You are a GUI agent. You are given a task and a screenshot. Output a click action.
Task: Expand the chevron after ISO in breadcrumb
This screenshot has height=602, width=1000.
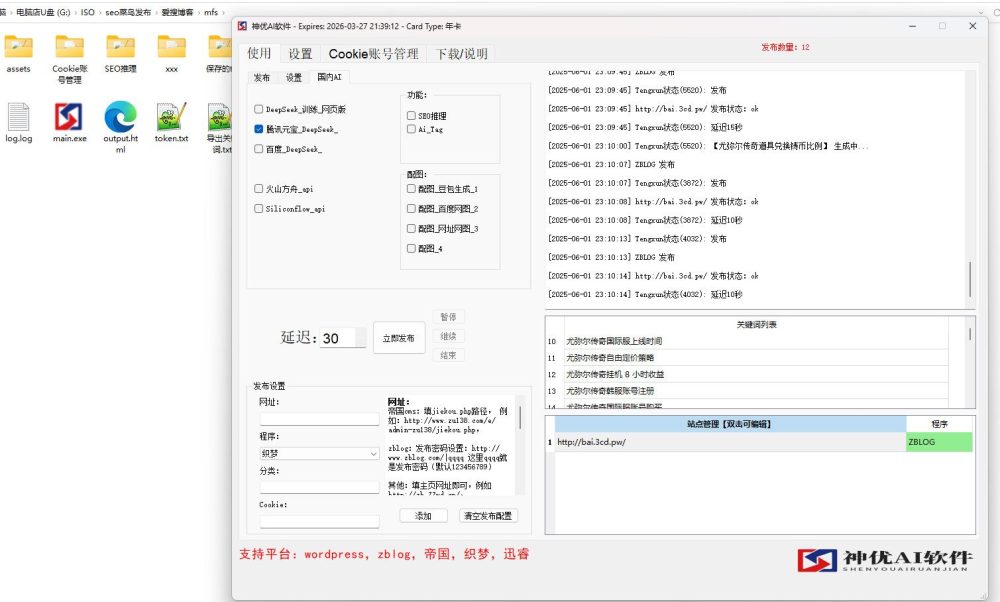[x=99, y=12]
